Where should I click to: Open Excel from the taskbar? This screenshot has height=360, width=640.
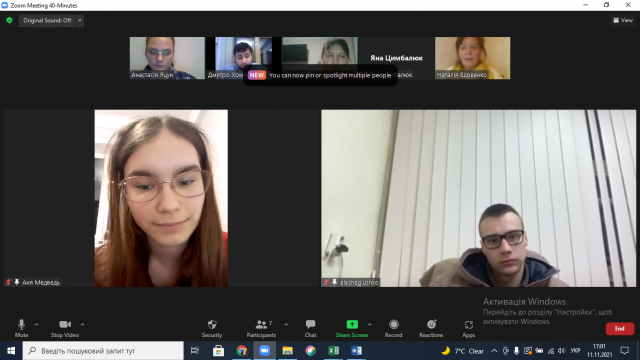[333, 351]
